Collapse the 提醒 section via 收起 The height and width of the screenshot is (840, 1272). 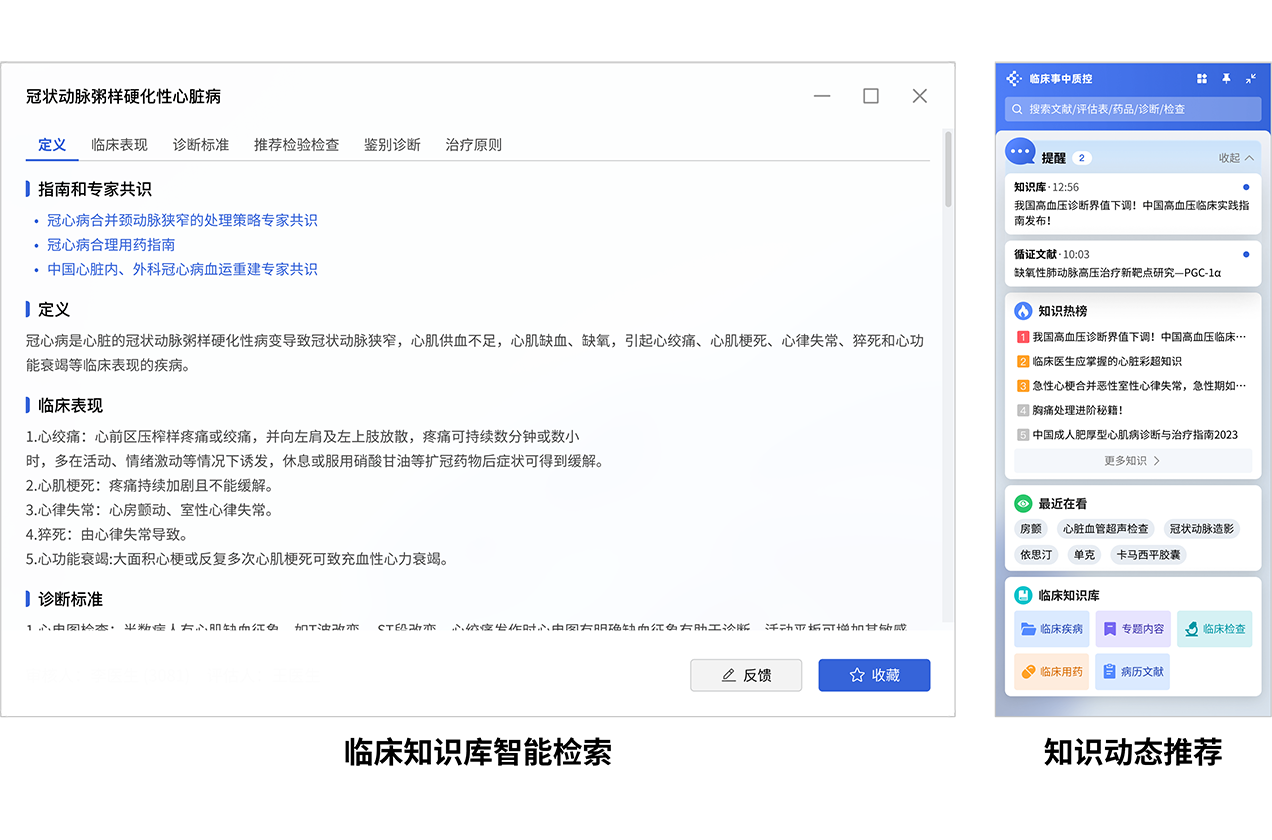tap(1235, 158)
